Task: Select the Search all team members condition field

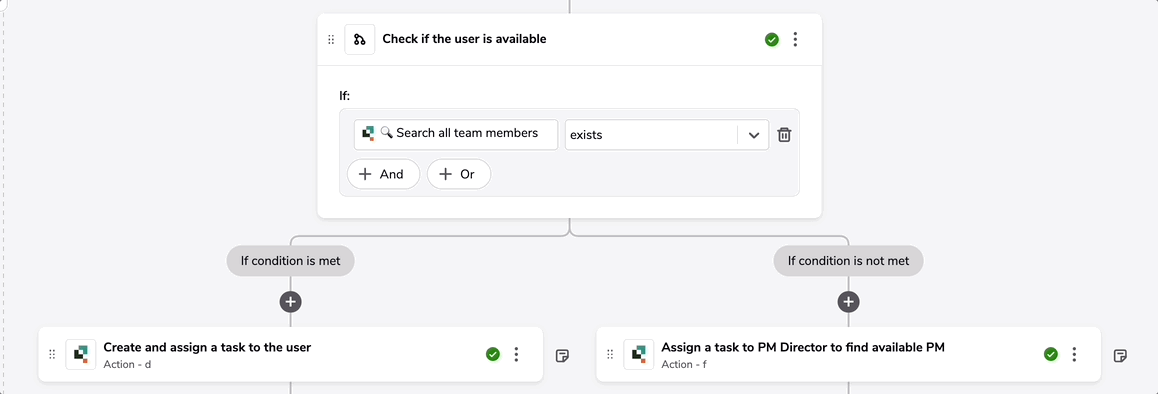Action: coord(456,135)
